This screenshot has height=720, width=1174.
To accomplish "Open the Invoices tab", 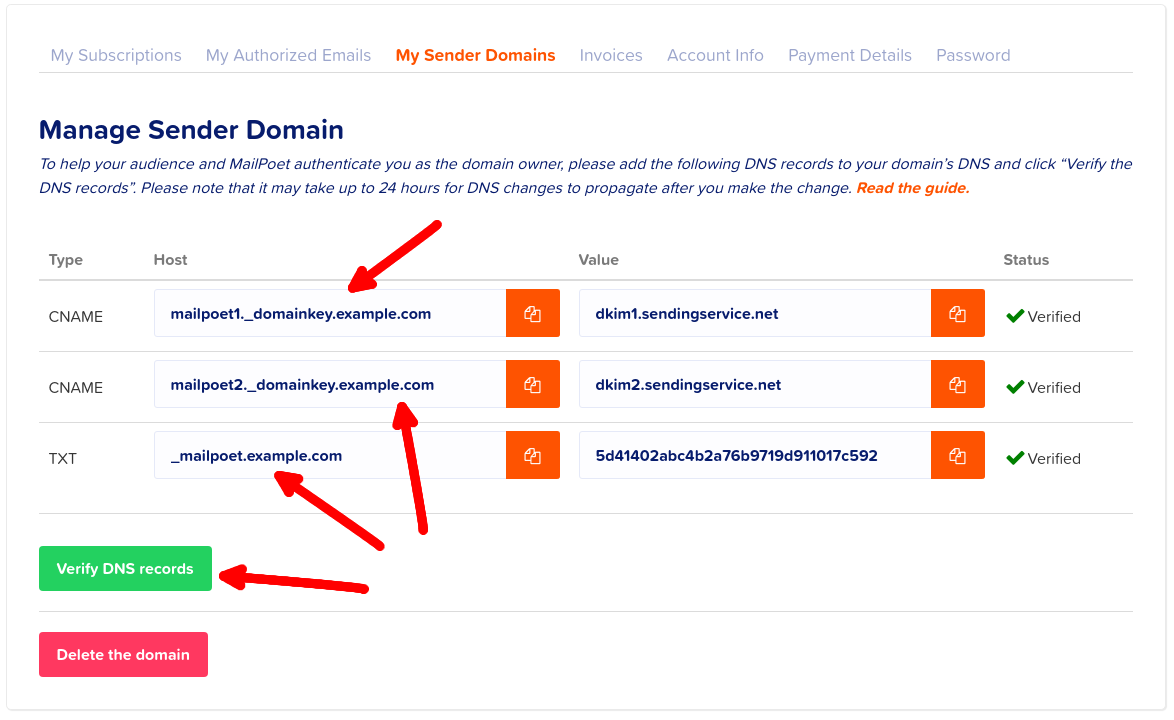I will [611, 55].
